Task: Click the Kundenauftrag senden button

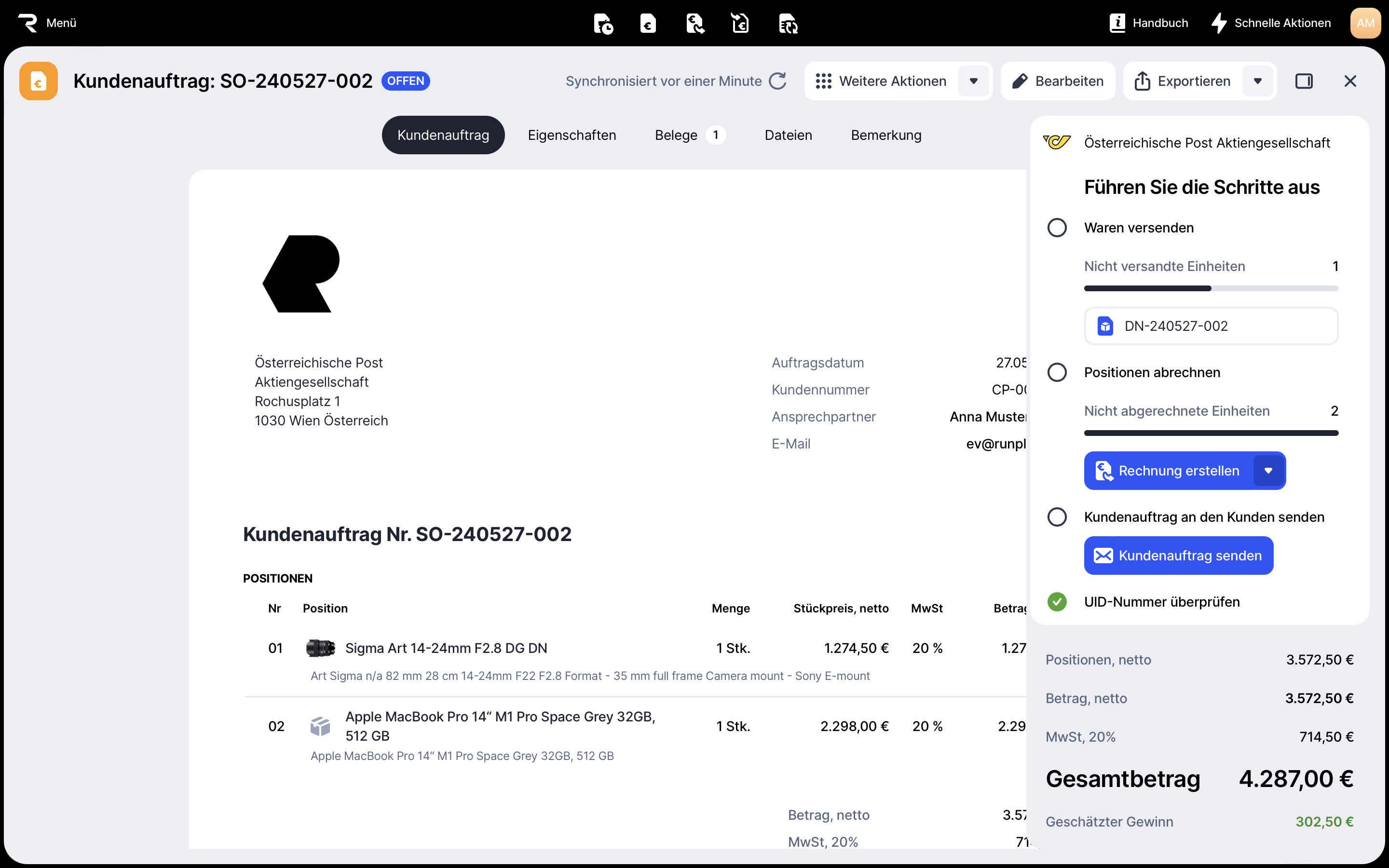Action: tap(1178, 556)
